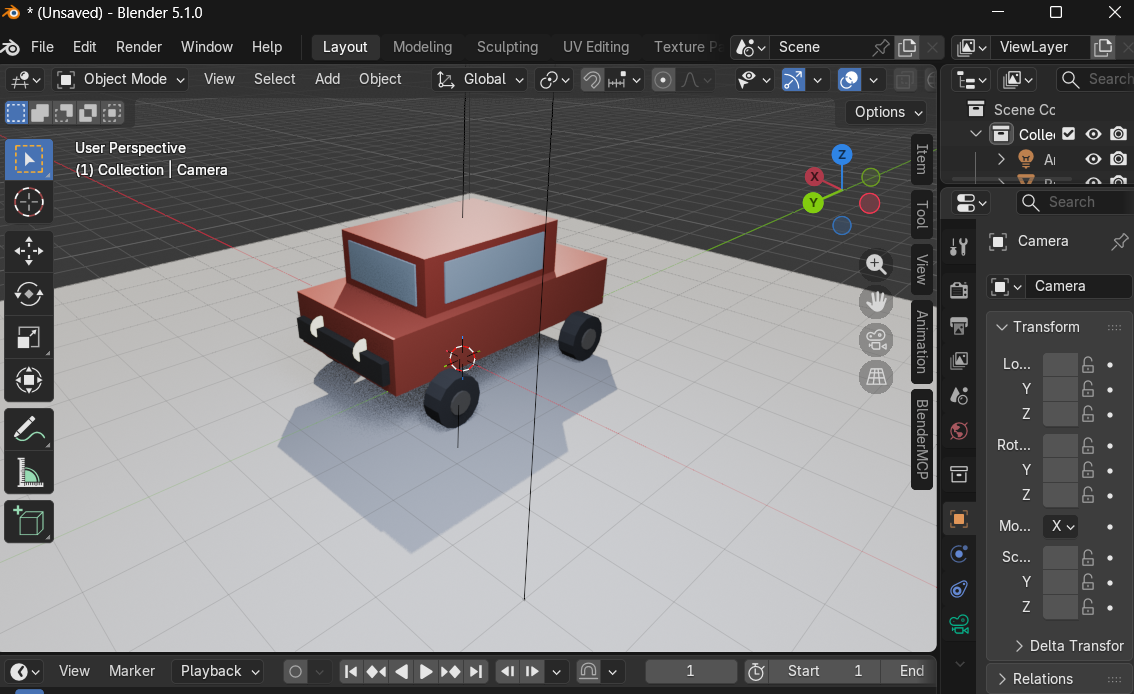
Task: Switch perspective/orthographic grid icon
Action: [876, 377]
